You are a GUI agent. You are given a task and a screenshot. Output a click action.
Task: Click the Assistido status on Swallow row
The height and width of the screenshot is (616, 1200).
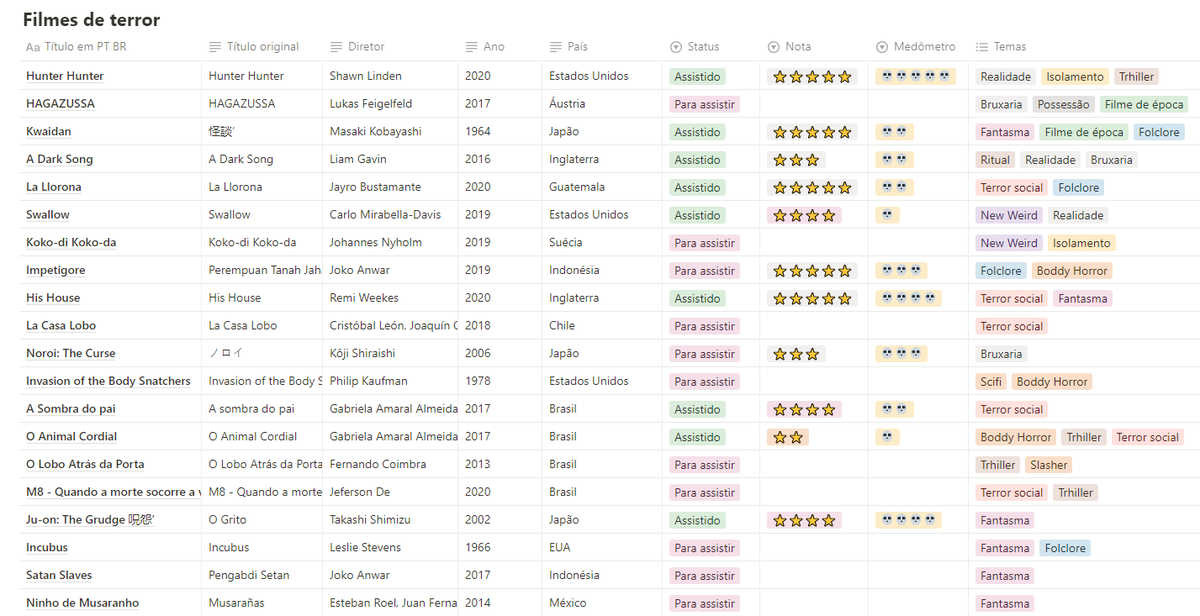click(x=697, y=215)
